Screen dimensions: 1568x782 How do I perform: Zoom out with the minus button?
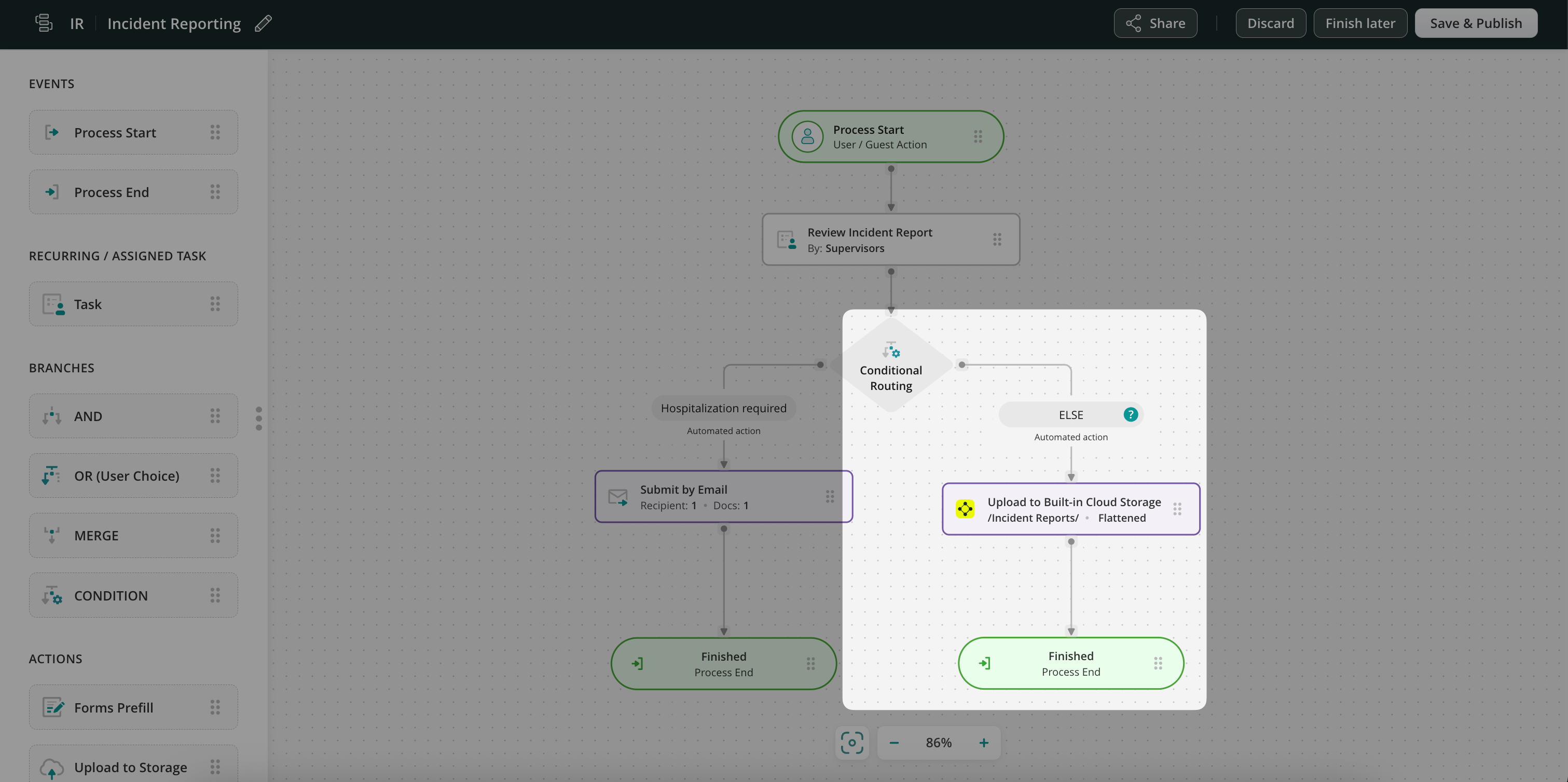click(x=893, y=743)
